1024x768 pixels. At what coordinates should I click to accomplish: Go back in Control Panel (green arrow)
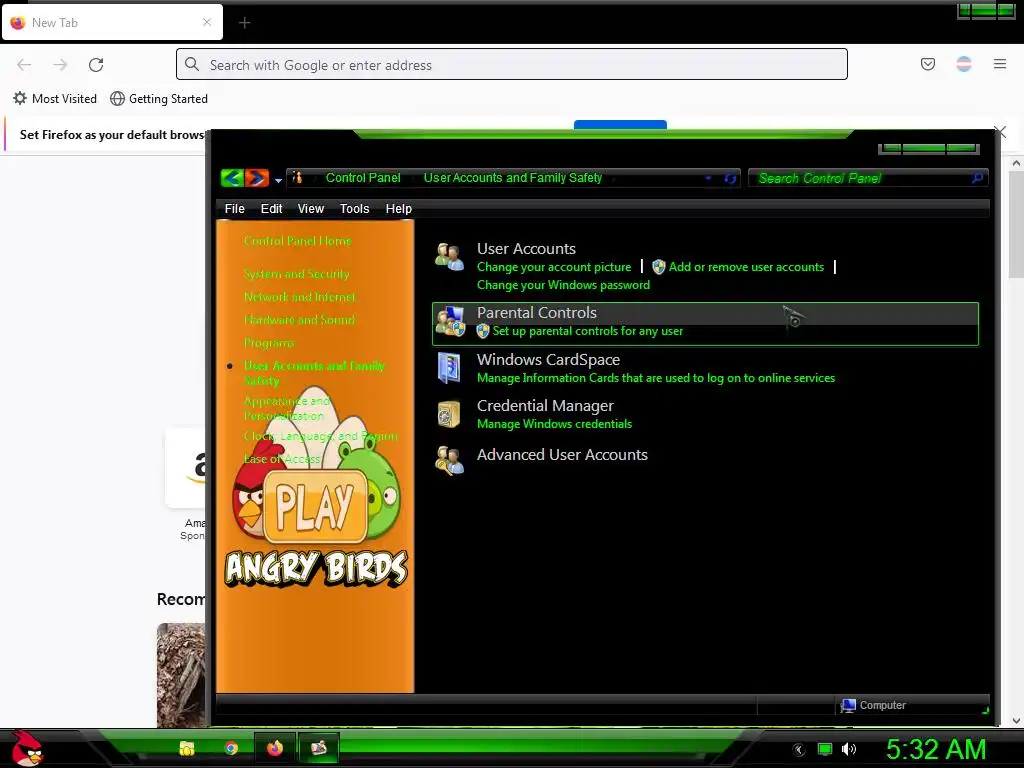[232, 178]
